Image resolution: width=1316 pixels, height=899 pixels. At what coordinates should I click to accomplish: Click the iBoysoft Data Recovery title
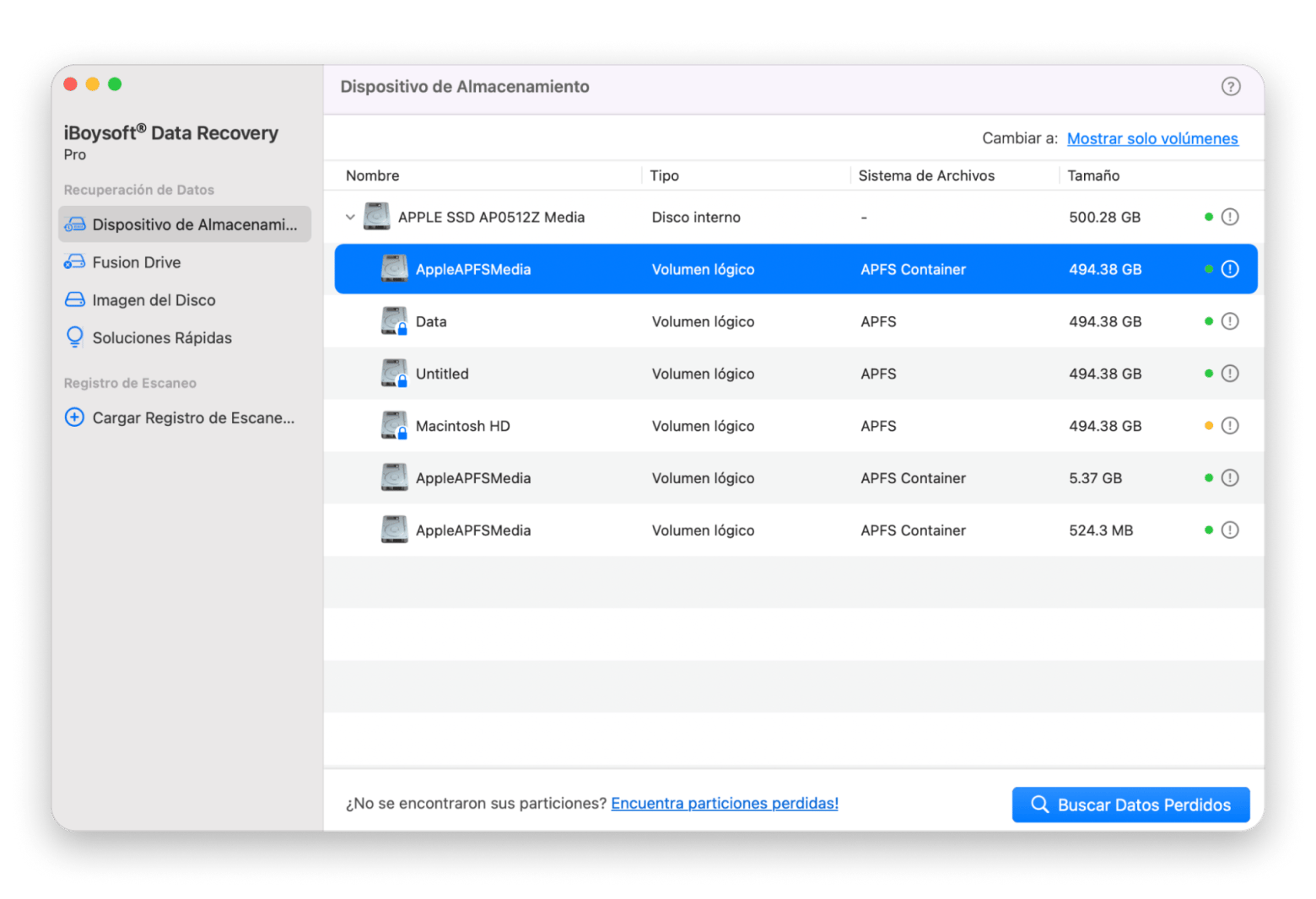(x=170, y=132)
